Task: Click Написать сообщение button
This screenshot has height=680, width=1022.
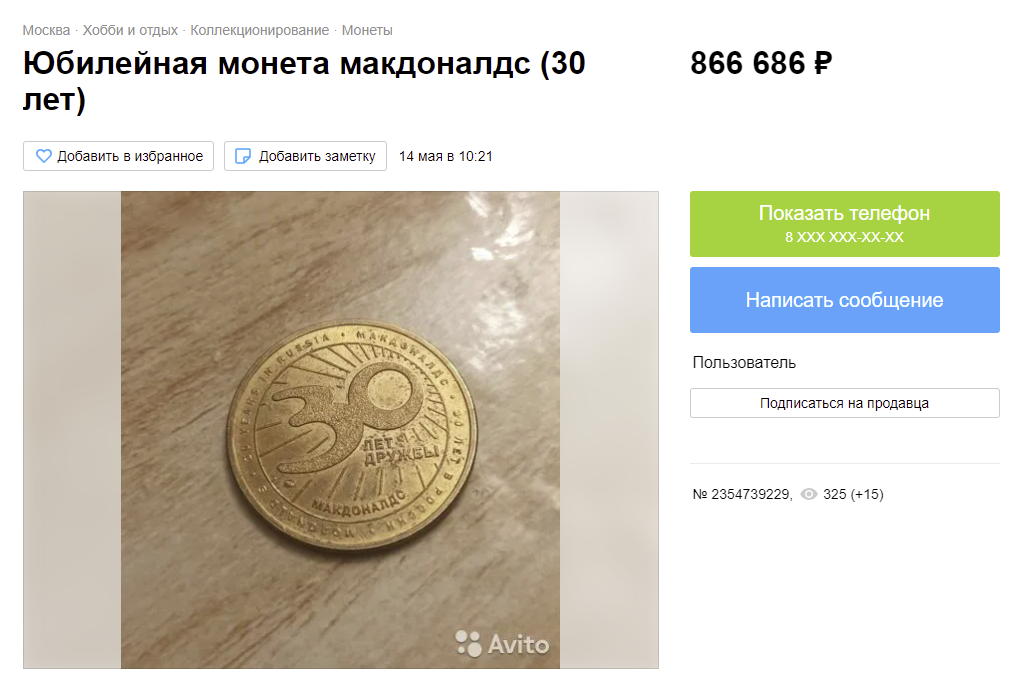Action: 845,300
